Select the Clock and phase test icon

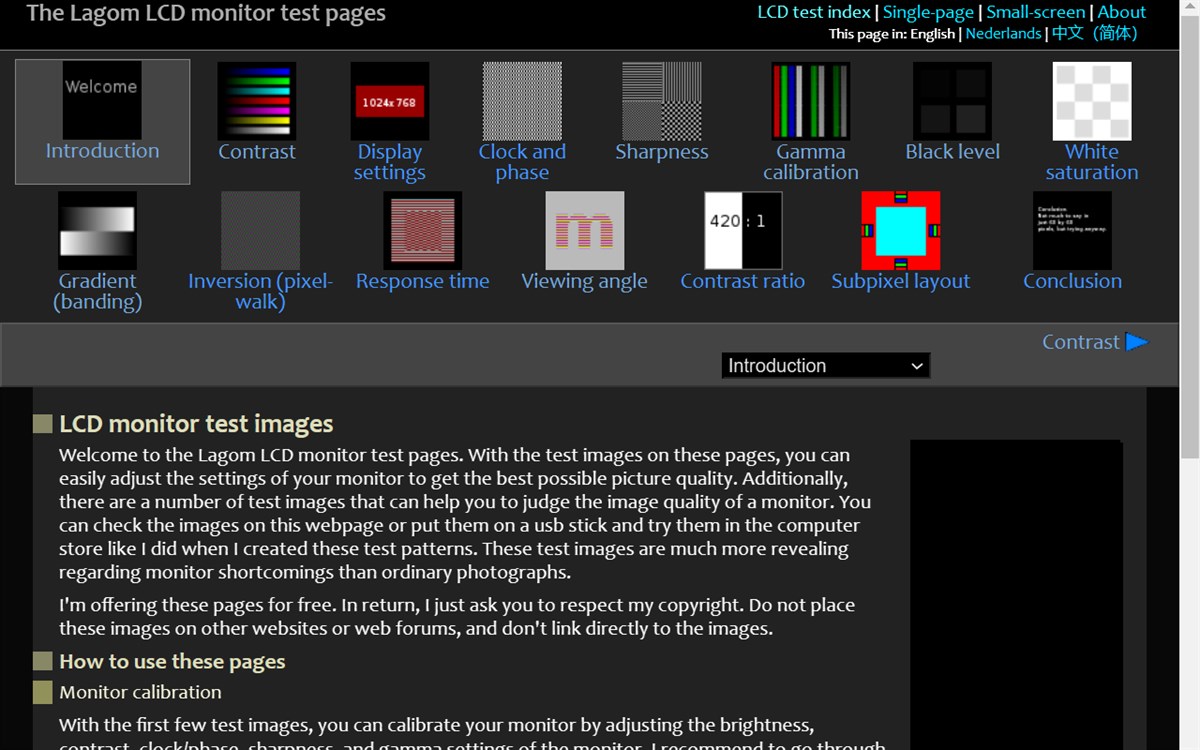(x=522, y=98)
